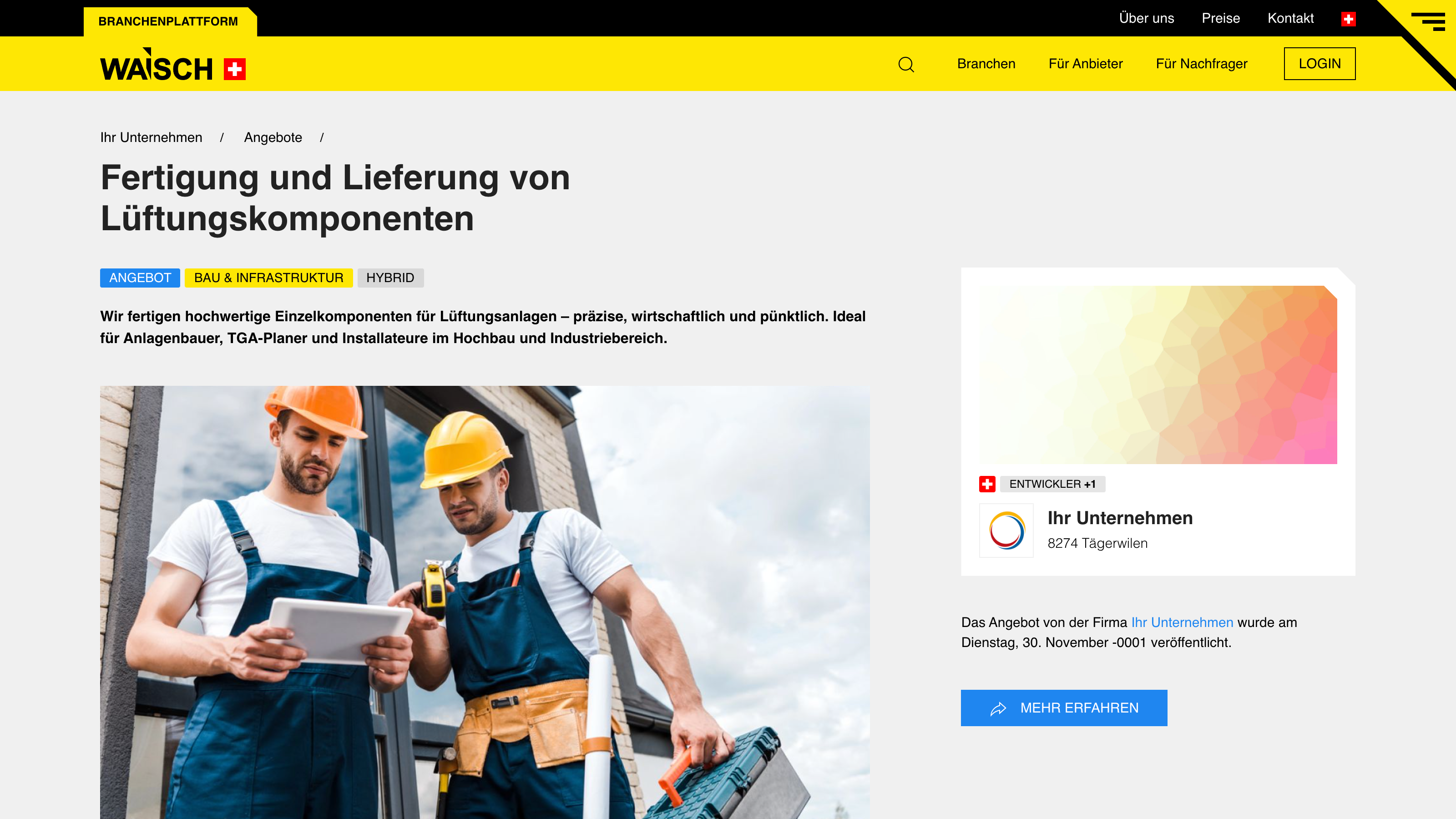Click the ENTWICKLER +1 tag
Screen dimensions: 1456x819
coord(1052,484)
